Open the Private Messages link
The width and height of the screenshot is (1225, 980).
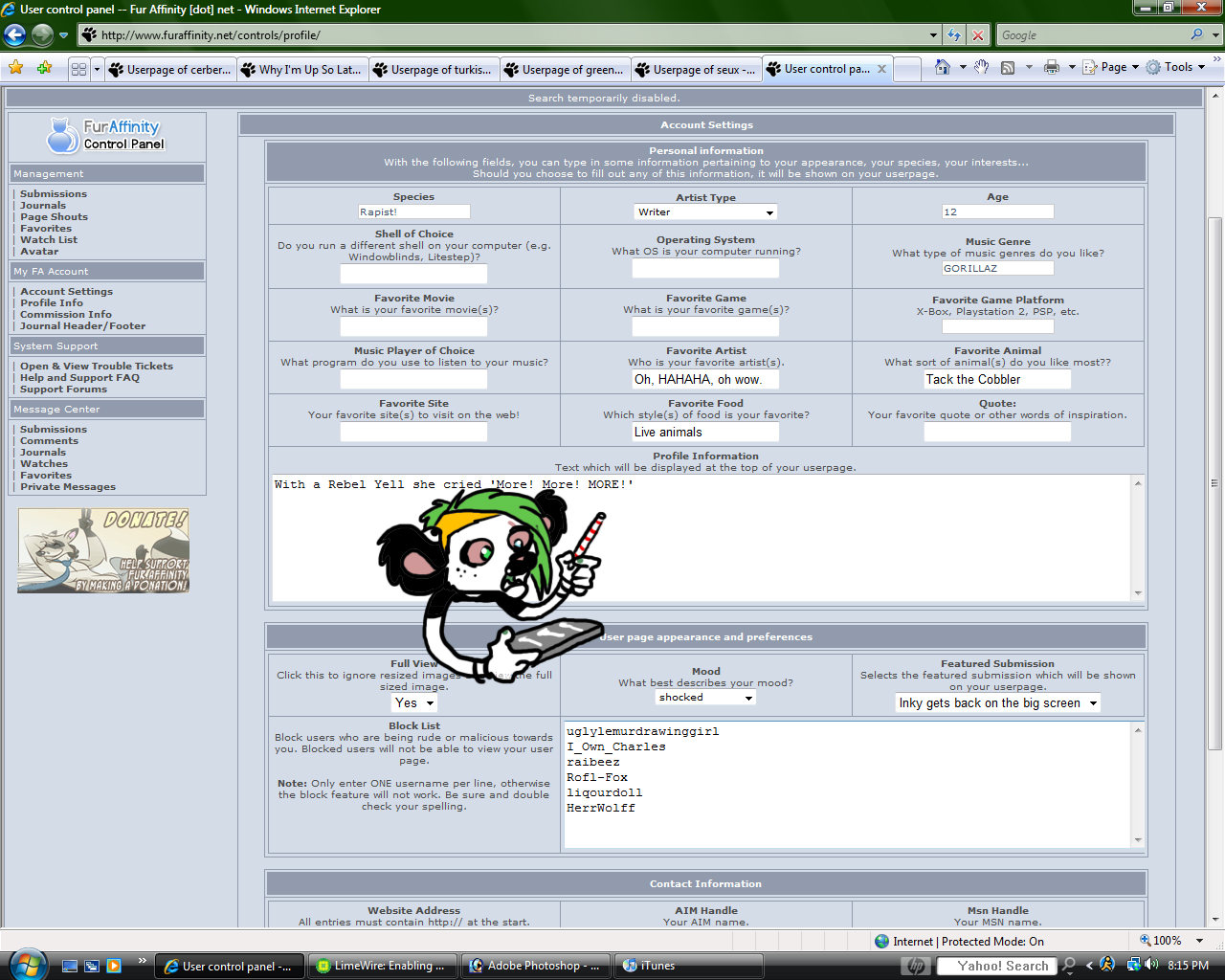[x=68, y=486]
